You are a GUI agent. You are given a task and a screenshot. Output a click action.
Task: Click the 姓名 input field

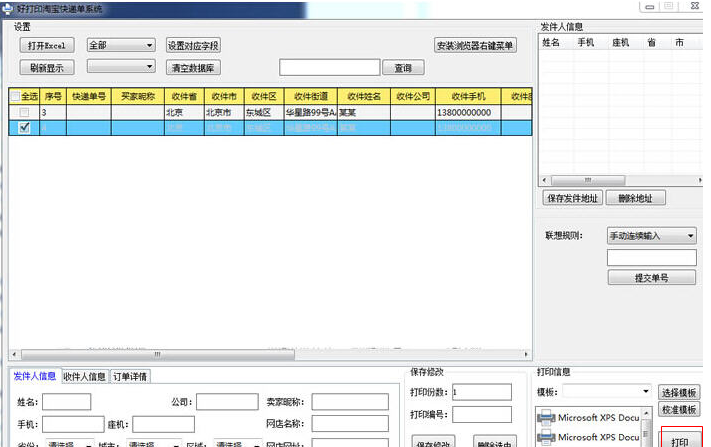[x=66, y=402]
